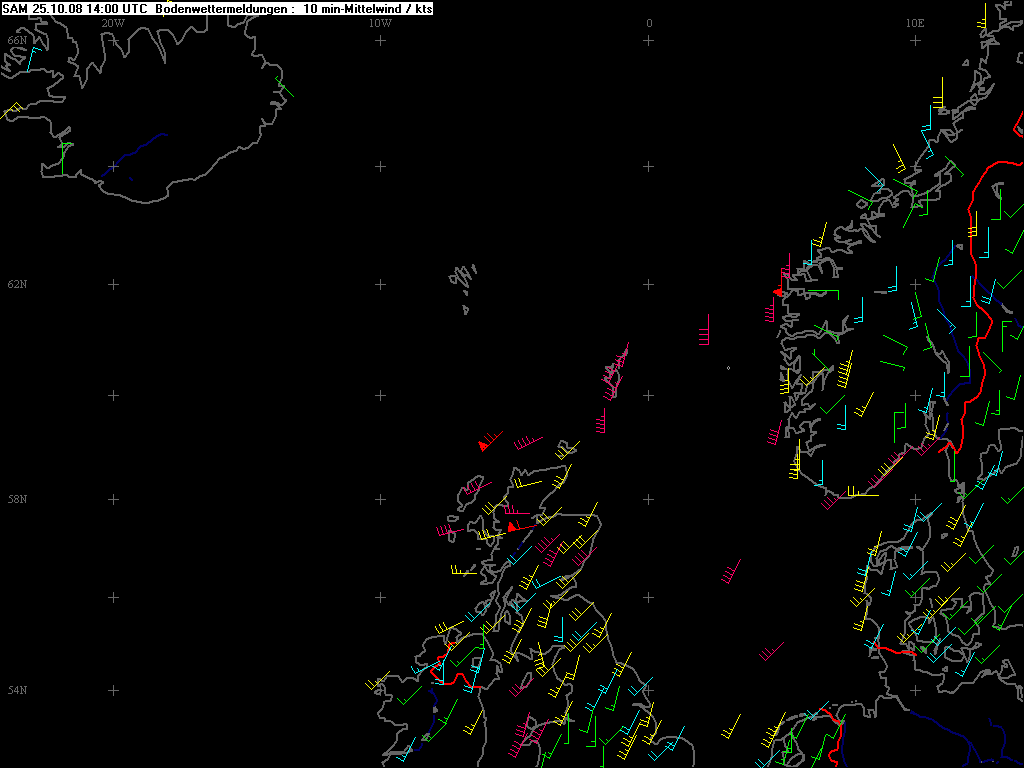Click the Faroe Islands outline
1024x768 pixels.
[463, 285]
